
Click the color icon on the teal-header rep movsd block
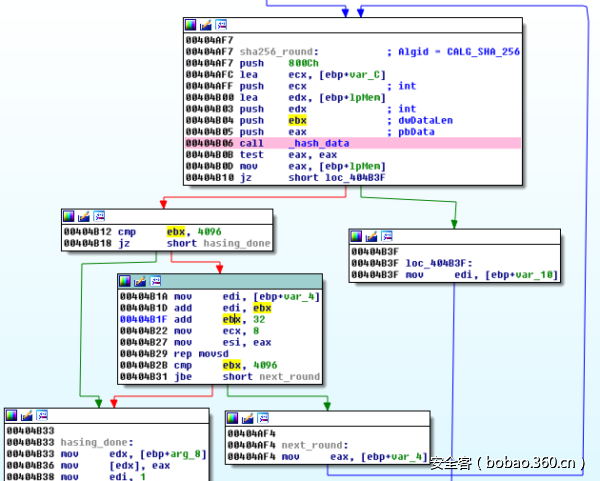124,282
